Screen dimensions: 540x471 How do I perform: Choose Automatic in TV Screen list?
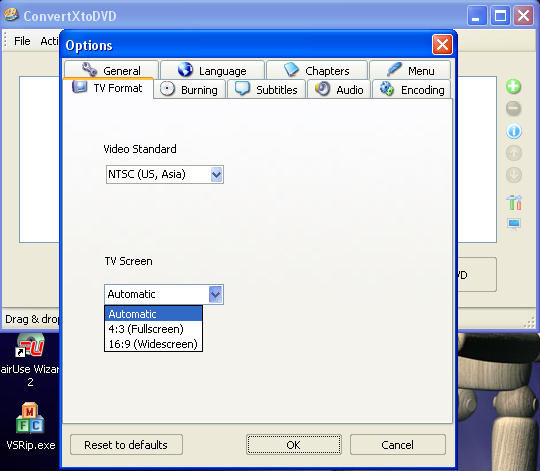point(153,314)
